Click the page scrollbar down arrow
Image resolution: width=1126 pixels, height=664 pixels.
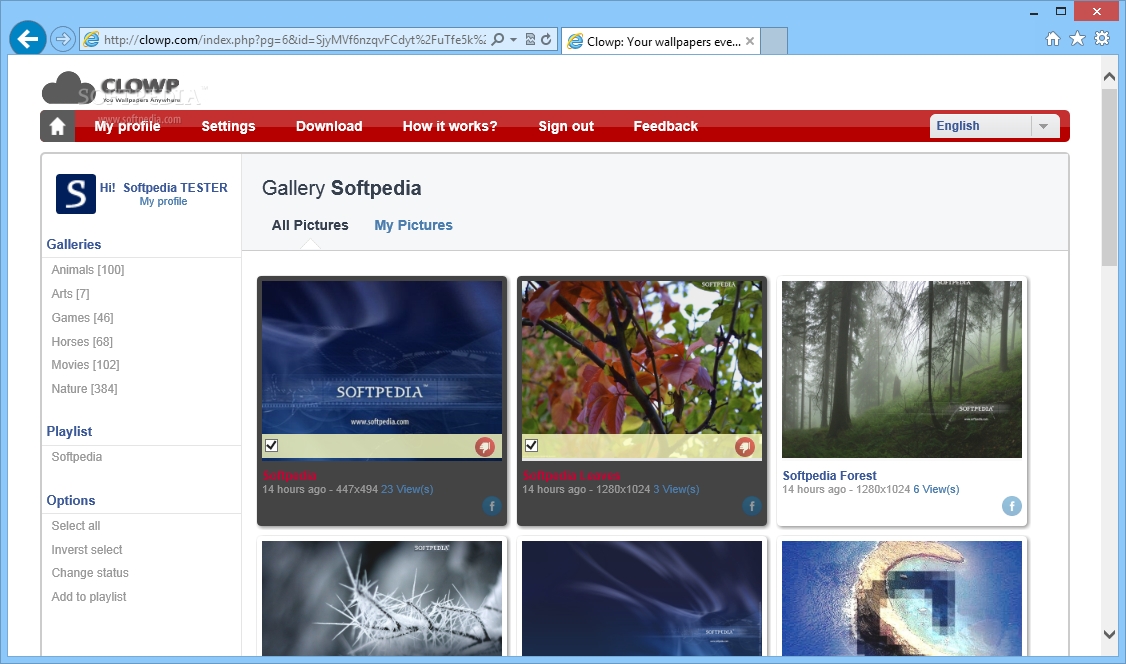coord(1109,635)
